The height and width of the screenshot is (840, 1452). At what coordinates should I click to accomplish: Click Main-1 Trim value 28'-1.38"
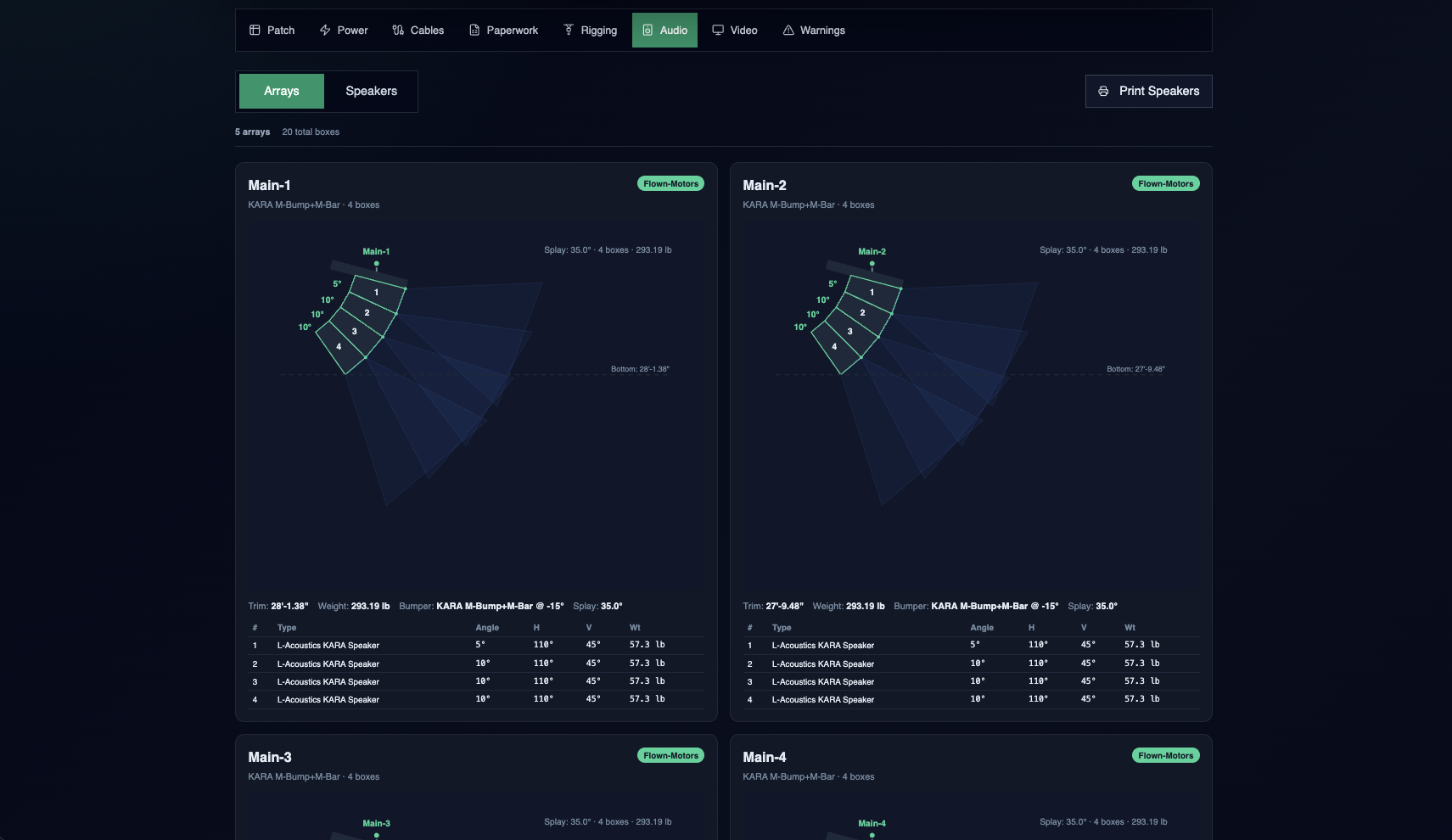pos(289,606)
